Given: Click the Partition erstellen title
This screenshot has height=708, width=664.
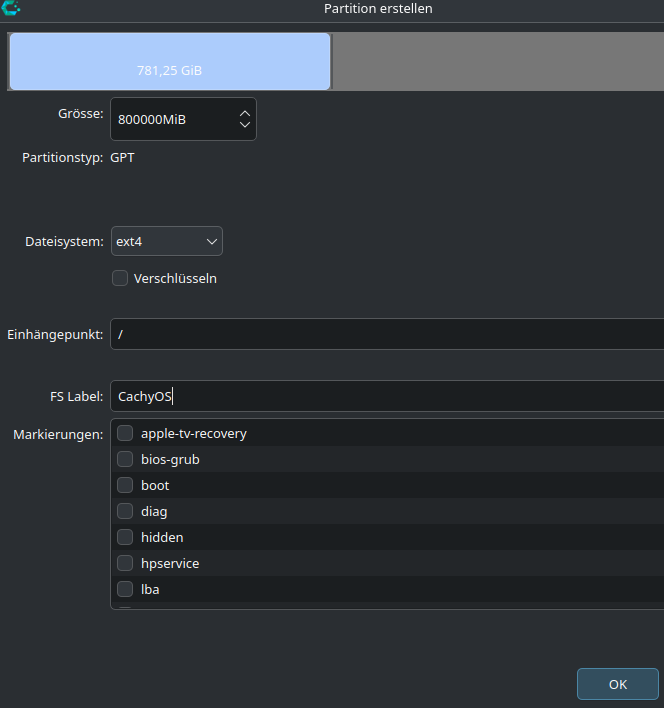Looking at the screenshot, I should 378,9.
